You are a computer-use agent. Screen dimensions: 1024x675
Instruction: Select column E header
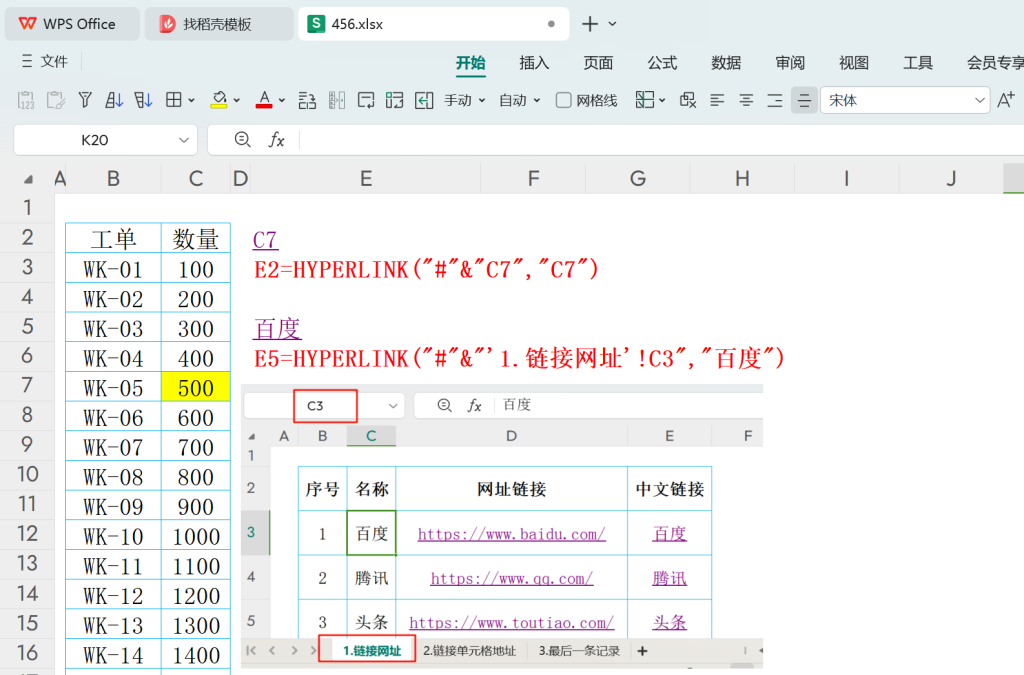click(x=366, y=178)
